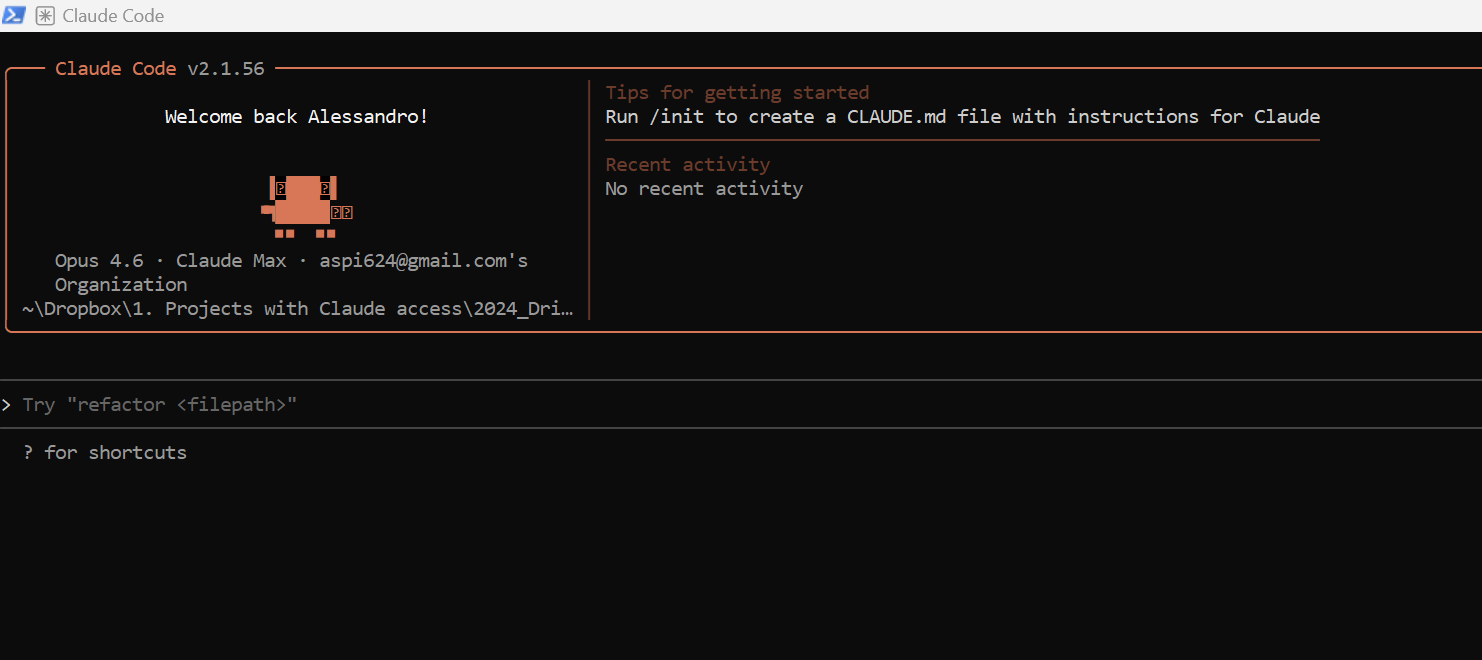This screenshot has width=1482, height=660.
Task: Click the v2.1.56 version label
Action: click(x=226, y=68)
